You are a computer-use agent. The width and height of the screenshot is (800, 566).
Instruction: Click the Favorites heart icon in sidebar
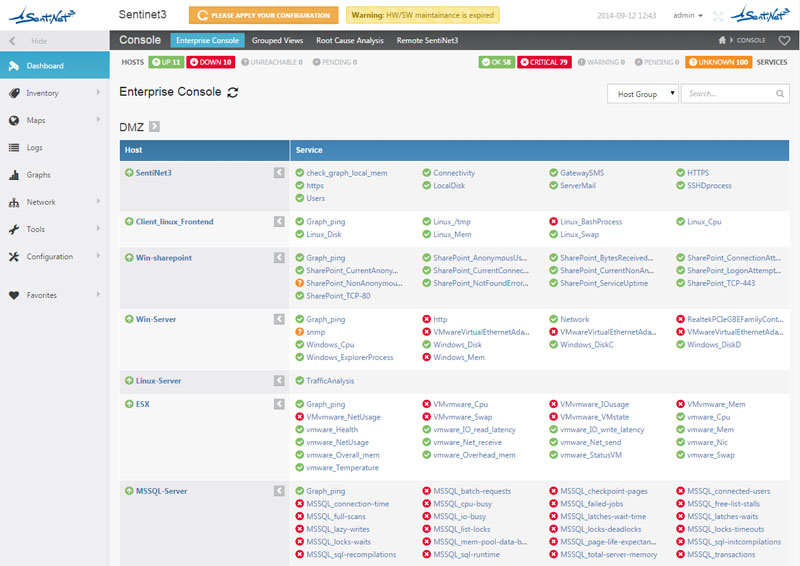tap(14, 295)
